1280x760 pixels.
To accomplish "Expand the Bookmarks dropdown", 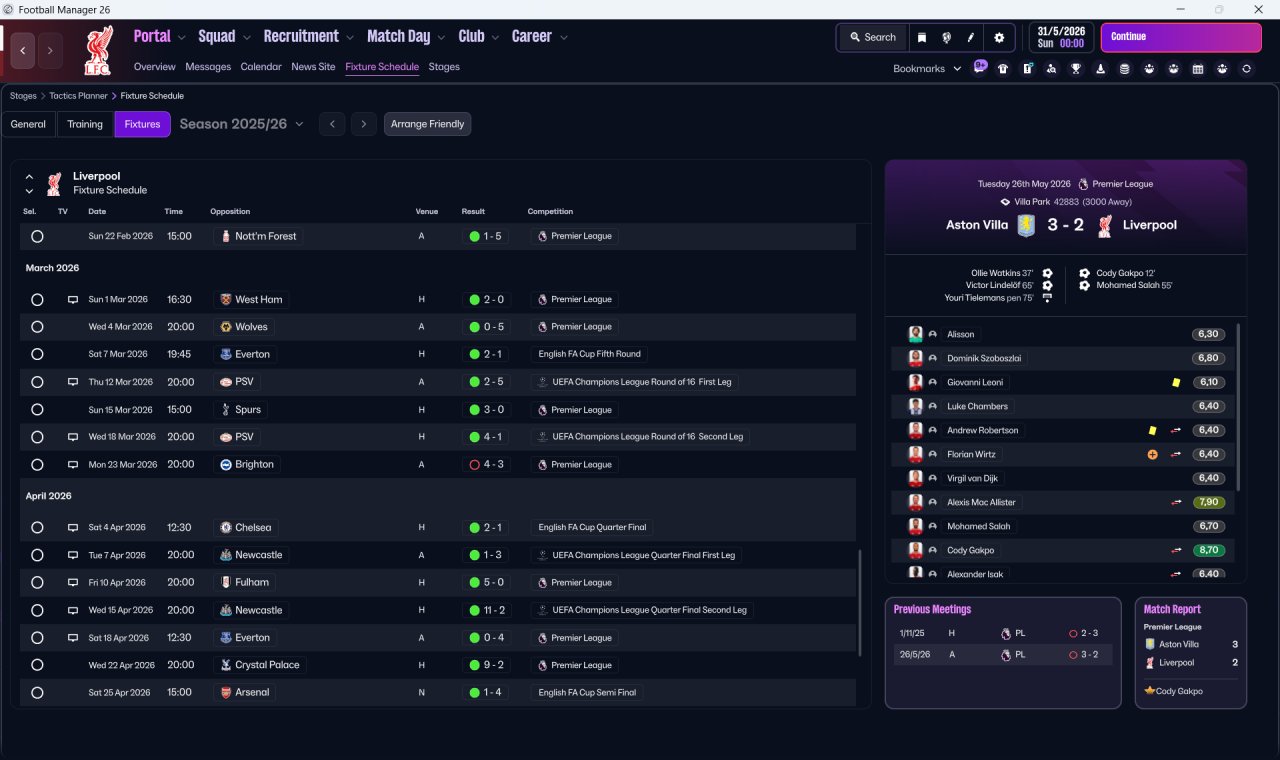I will coord(927,69).
